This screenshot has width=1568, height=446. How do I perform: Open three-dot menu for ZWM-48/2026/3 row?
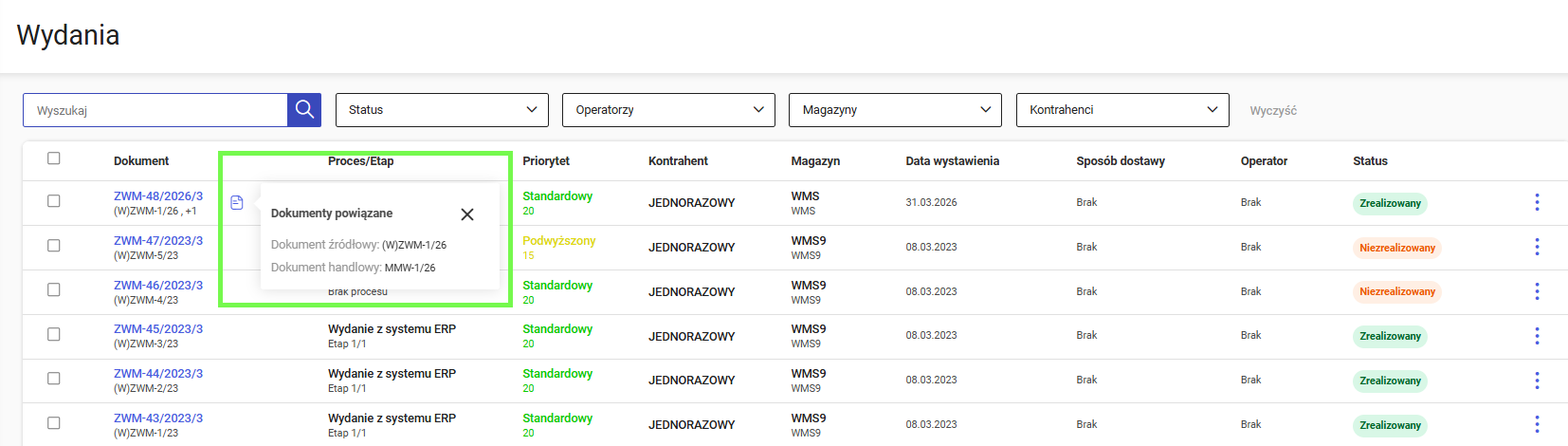[x=1537, y=202]
